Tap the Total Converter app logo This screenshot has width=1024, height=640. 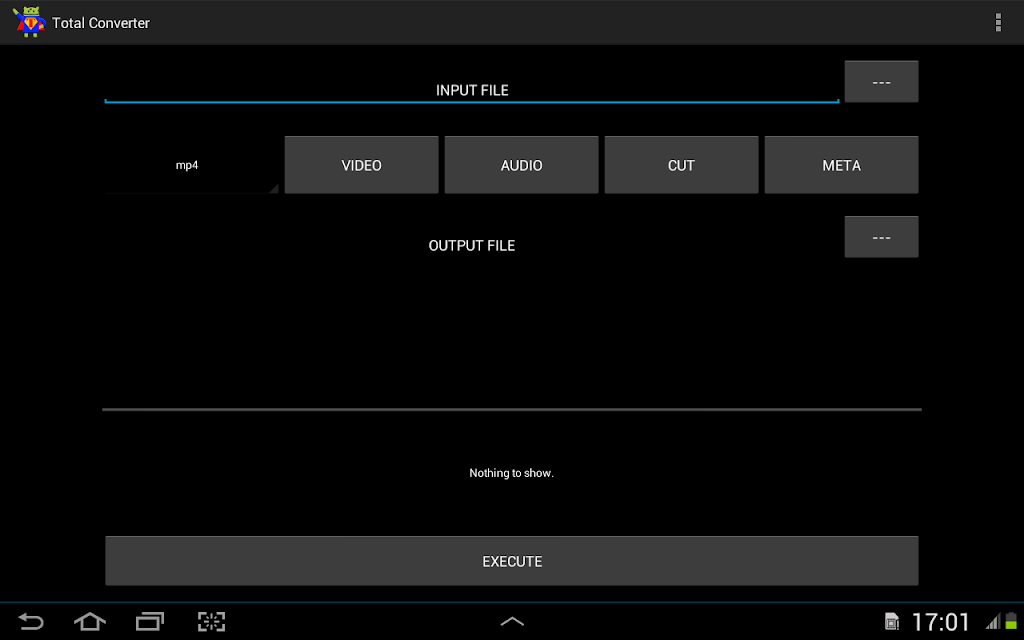coord(29,22)
